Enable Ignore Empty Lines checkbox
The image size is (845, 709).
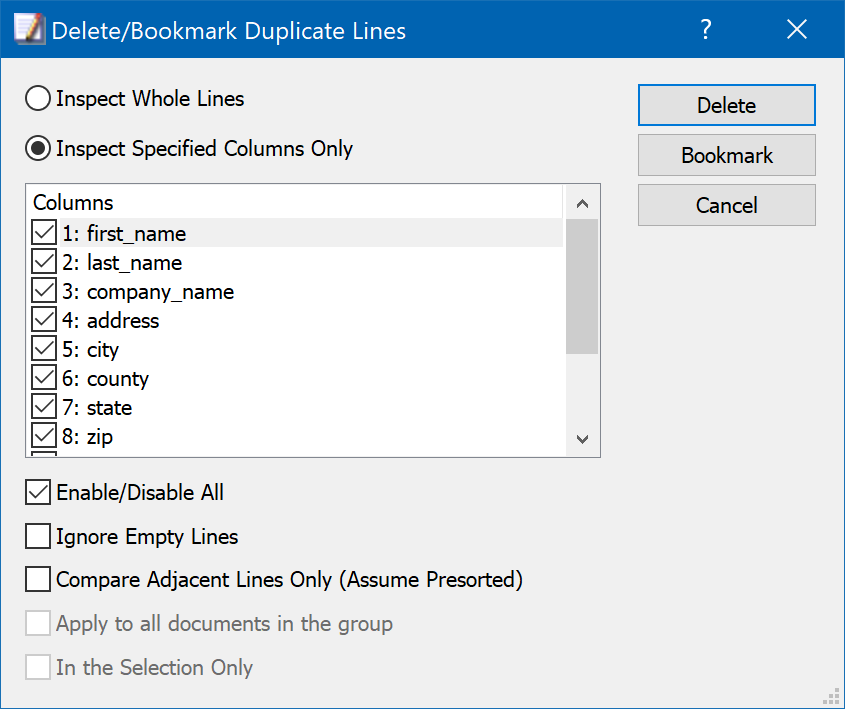38,537
